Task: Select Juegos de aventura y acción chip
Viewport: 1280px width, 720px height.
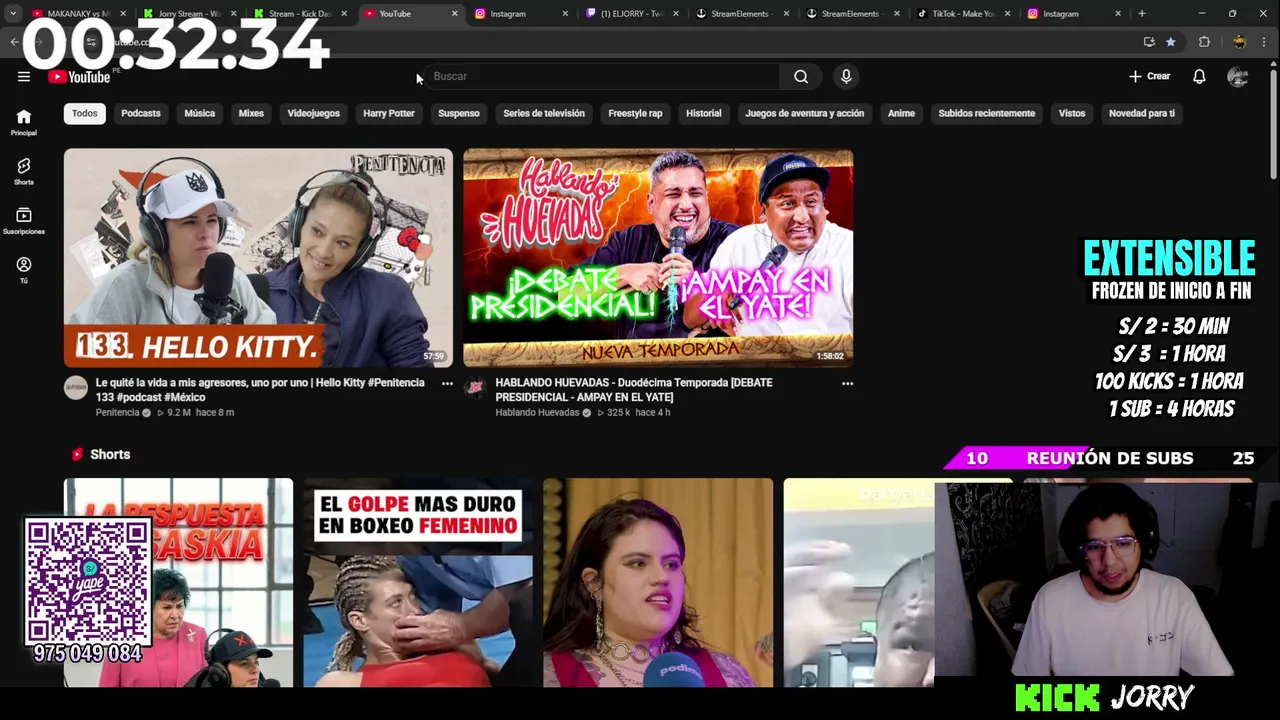Action: click(x=804, y=113)
